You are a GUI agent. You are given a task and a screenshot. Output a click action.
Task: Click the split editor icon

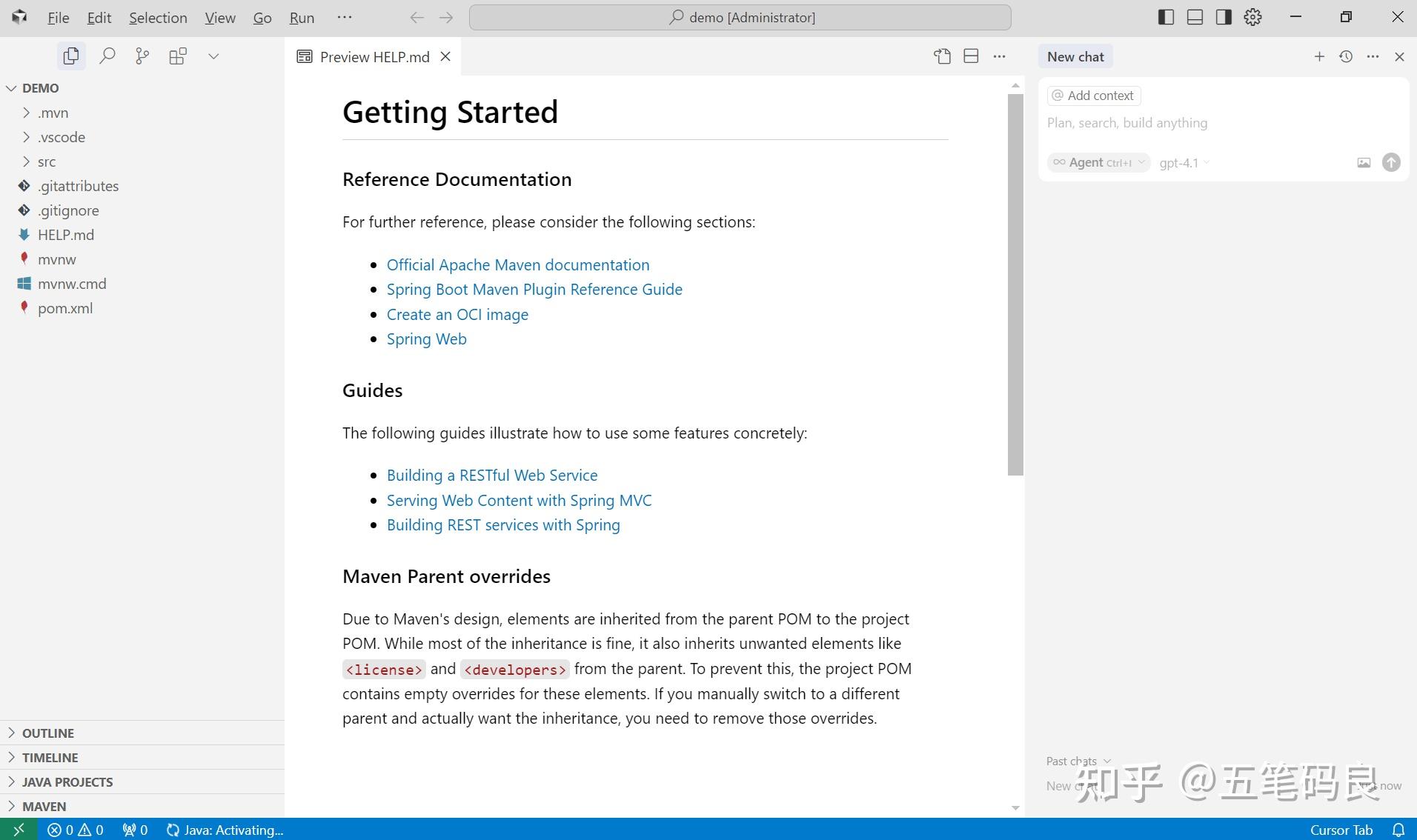[x=971, y=56]
